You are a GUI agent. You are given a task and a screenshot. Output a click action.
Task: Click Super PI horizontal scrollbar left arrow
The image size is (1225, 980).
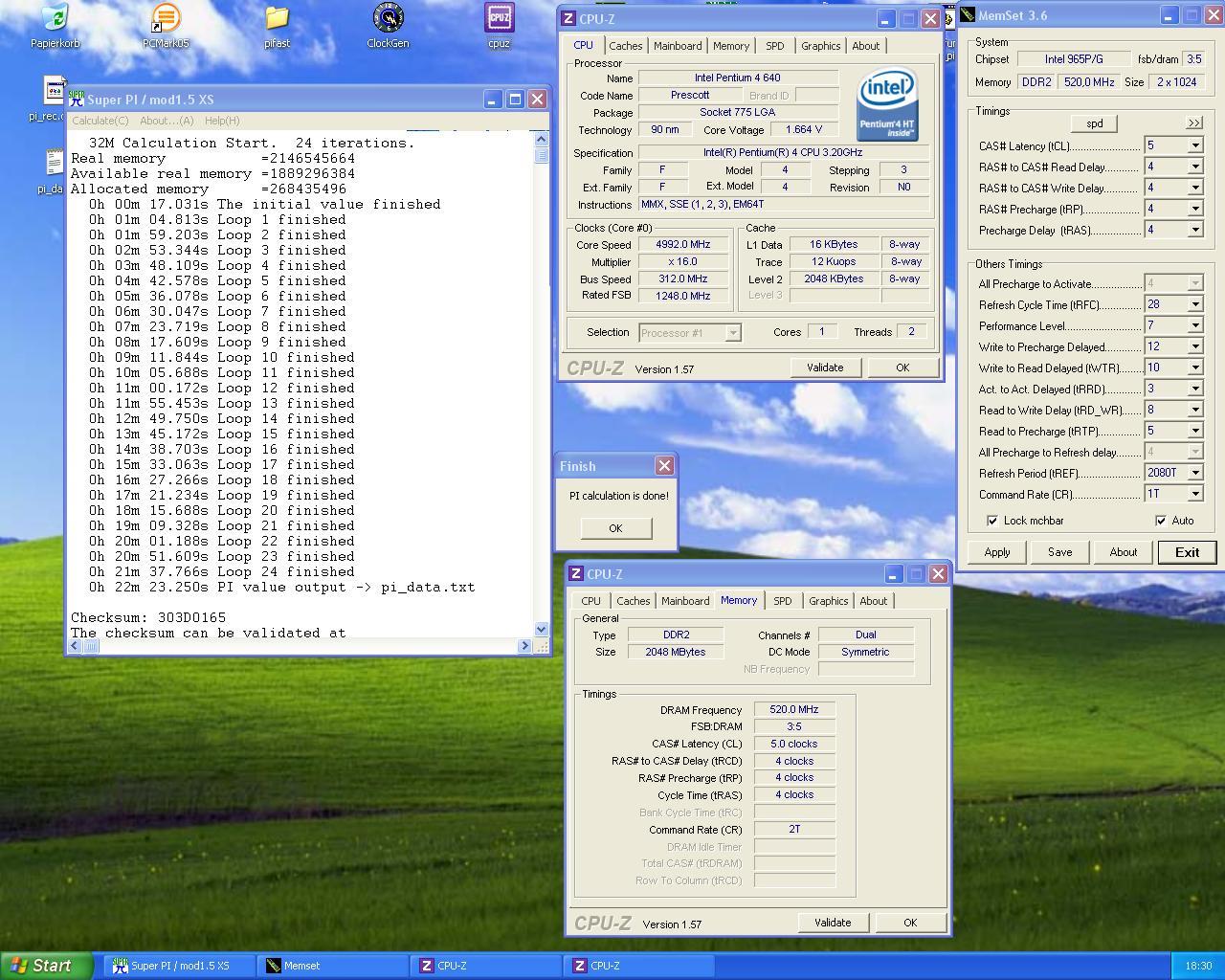[76, 646]
